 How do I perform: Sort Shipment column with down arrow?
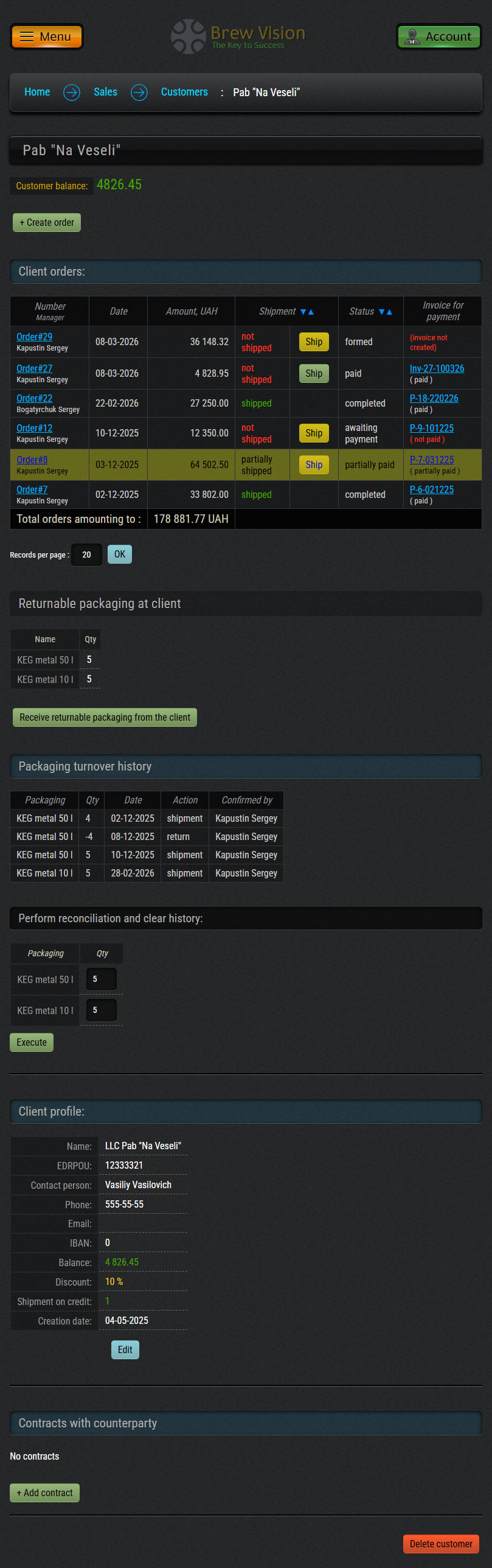point(303,312)
